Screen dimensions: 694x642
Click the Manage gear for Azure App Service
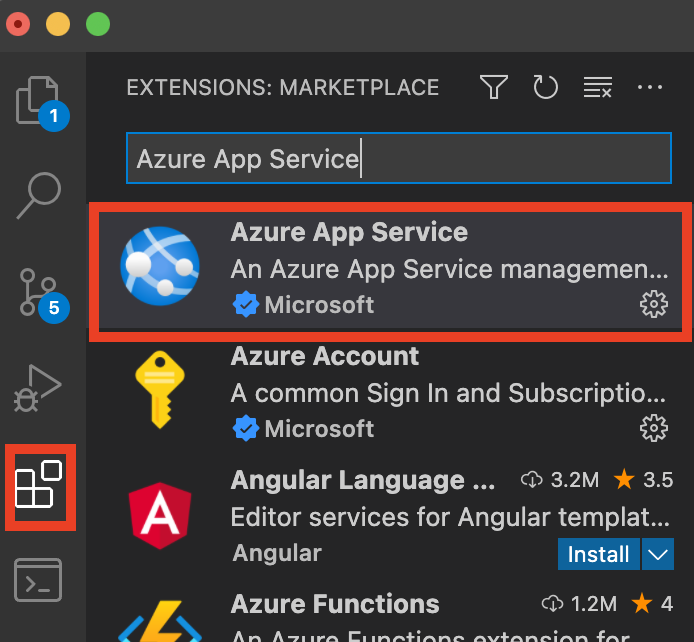point(653,305)
